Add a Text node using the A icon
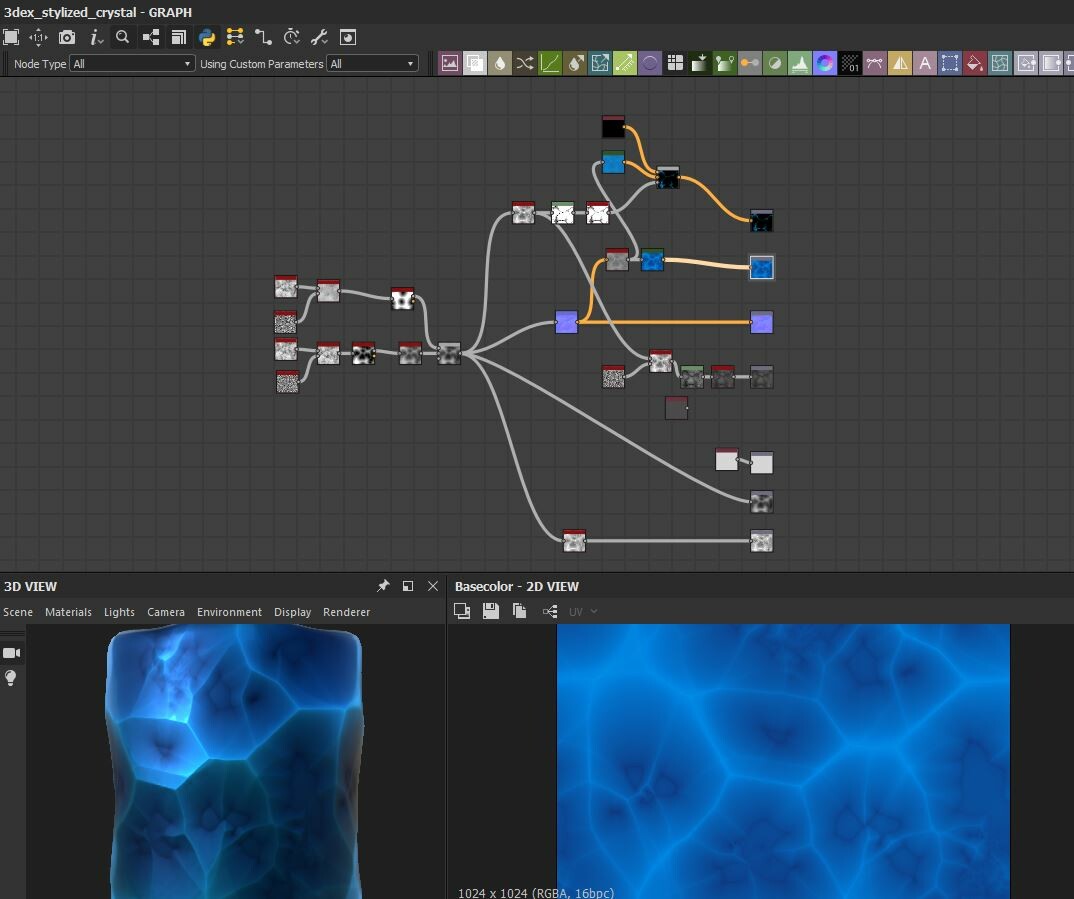The image size is (1074, 899). tap(925, 62)
